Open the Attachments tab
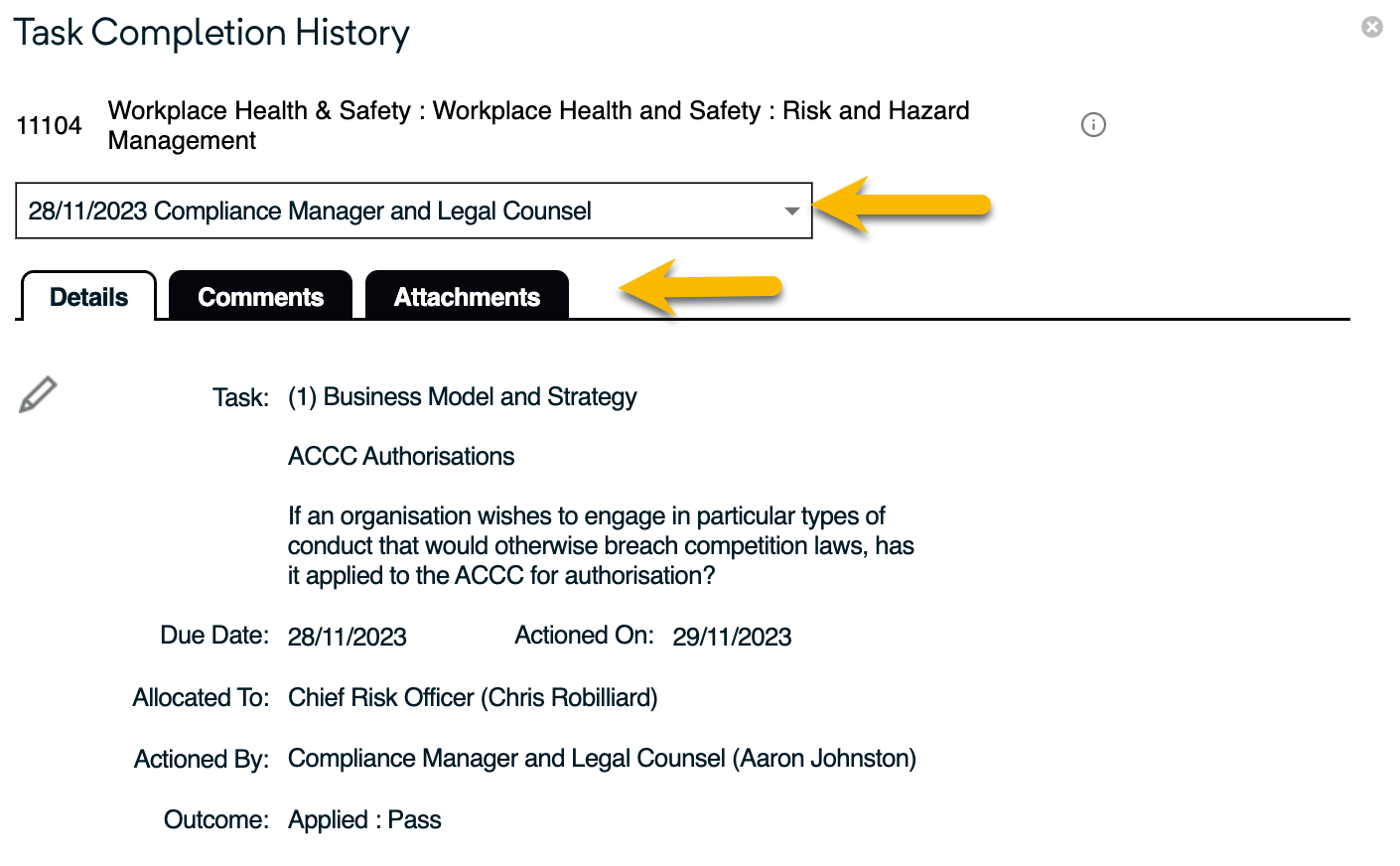Image resolution: width=1400 pixels, height=866 pixels. coord(467,297)
